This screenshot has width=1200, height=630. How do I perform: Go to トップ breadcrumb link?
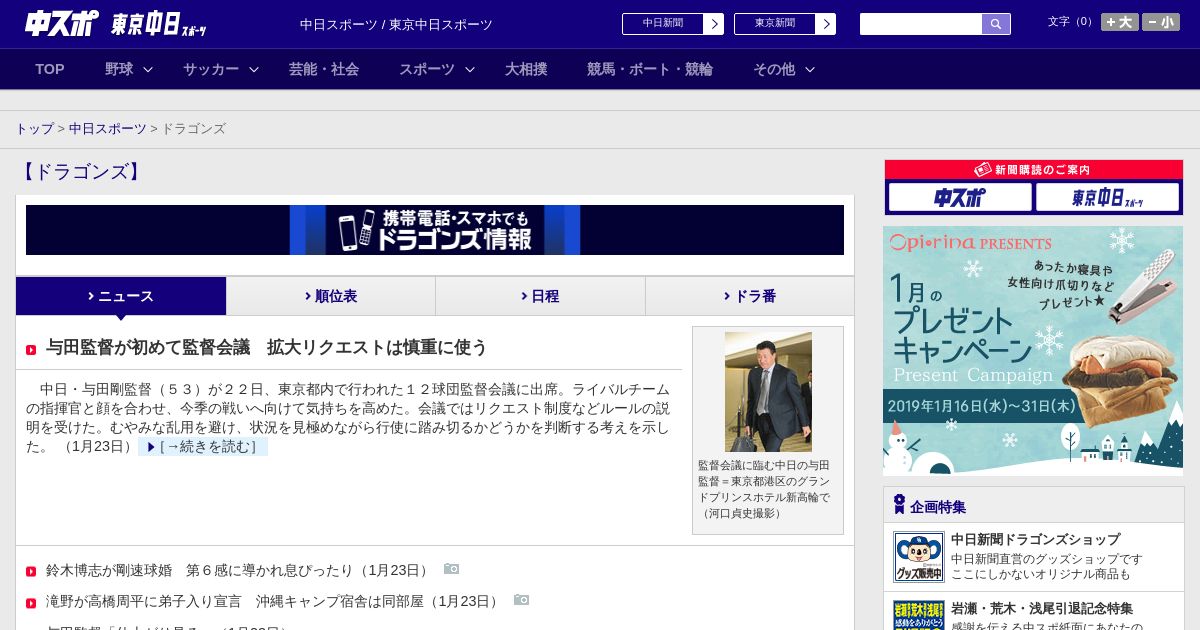(x=35, y=129)
